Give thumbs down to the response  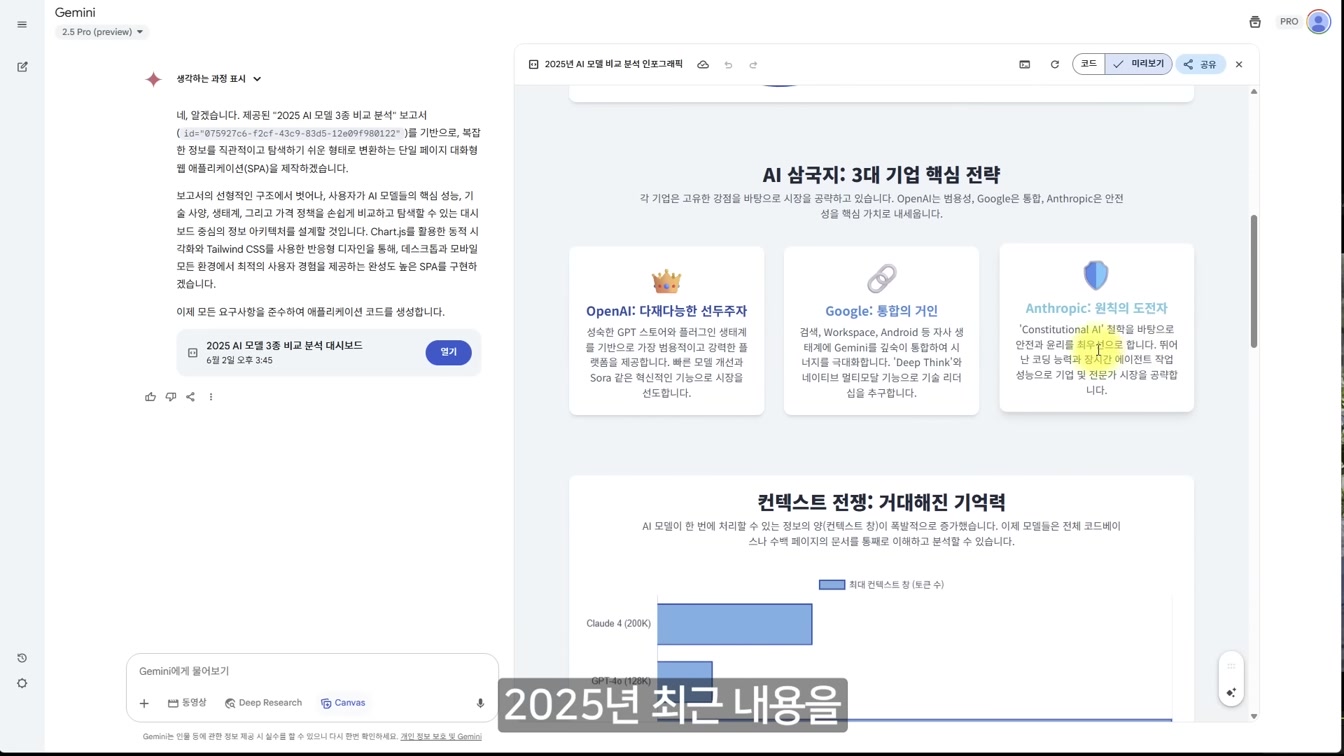click(x=171, y=397)
